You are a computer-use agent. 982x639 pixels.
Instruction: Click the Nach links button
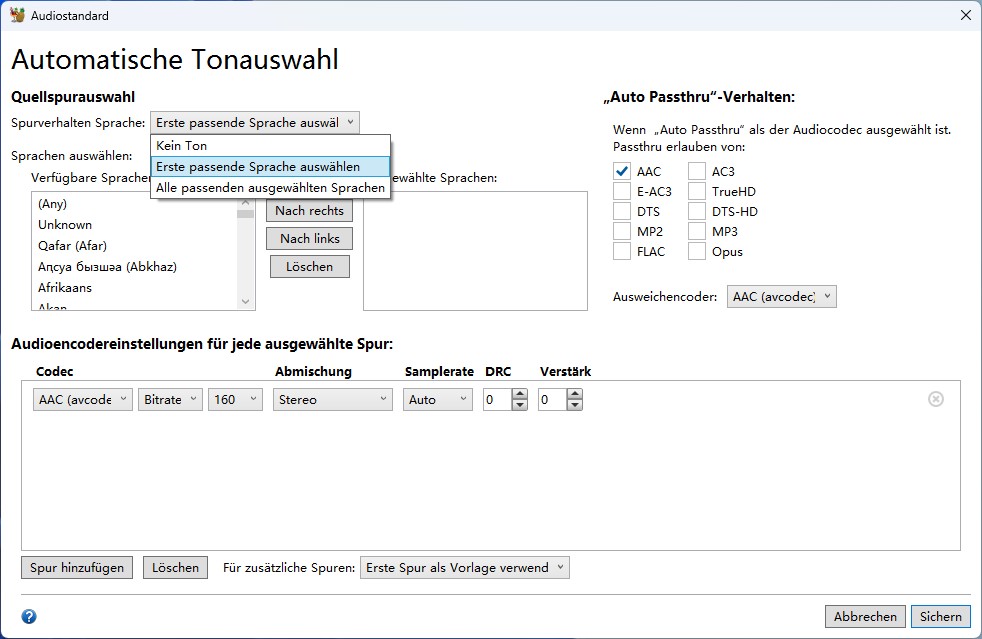[x=309, y=239]
